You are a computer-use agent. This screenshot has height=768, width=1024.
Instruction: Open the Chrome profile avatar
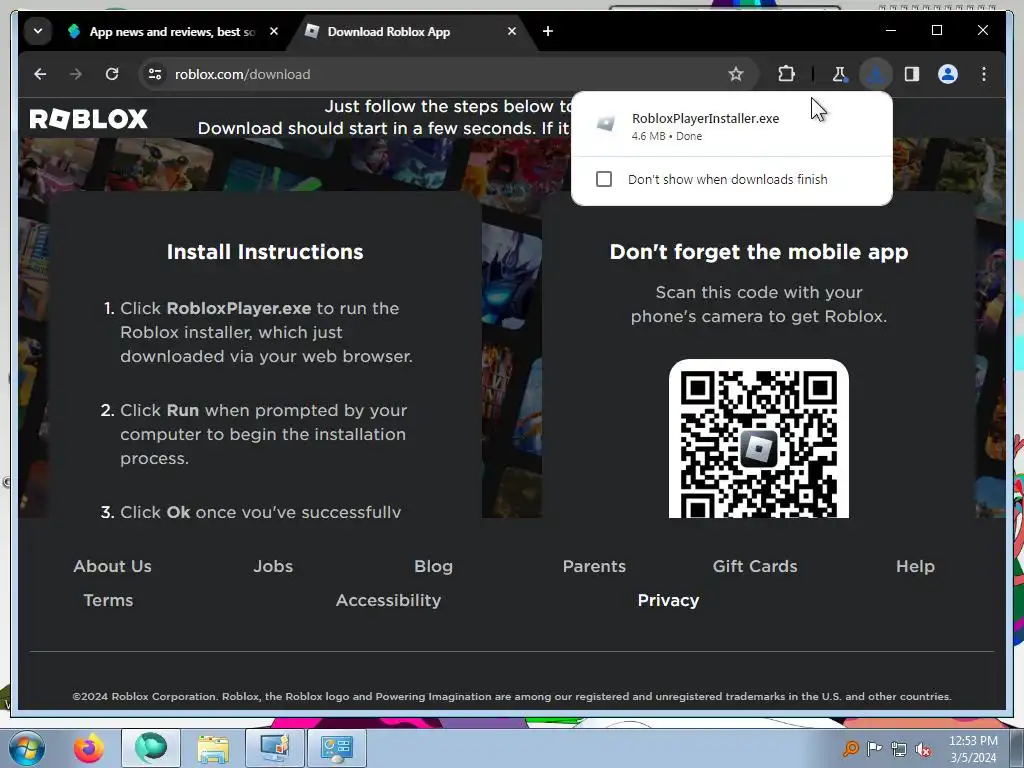coord(948,74)
